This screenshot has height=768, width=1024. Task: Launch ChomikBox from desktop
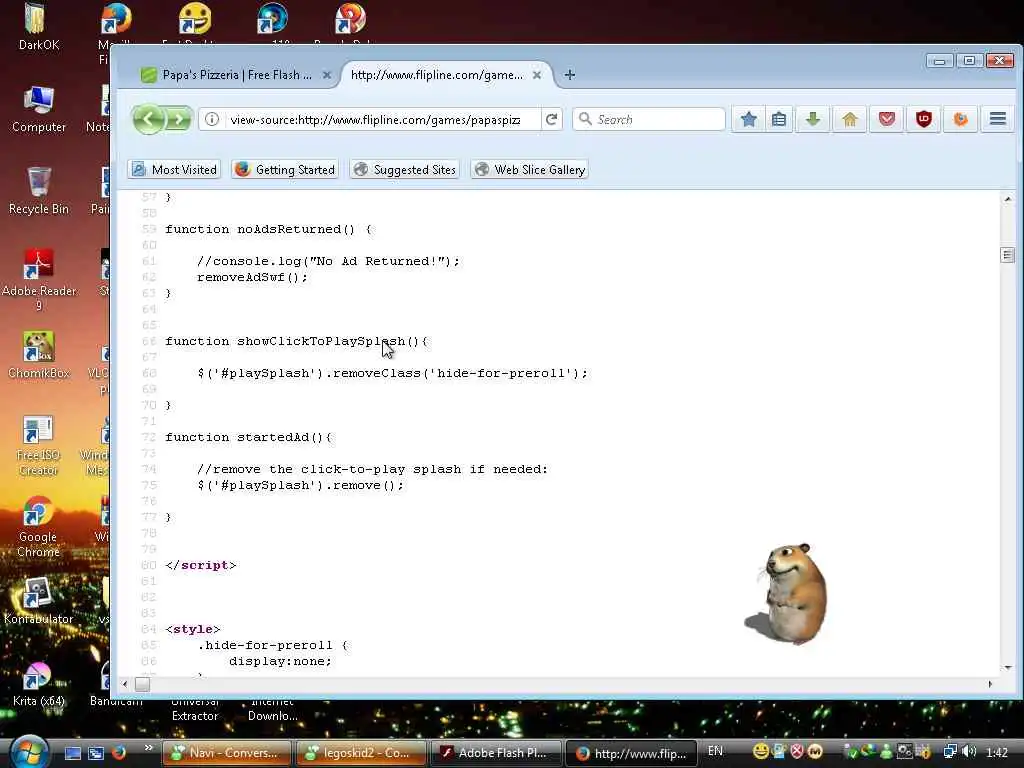click(39, 355)
